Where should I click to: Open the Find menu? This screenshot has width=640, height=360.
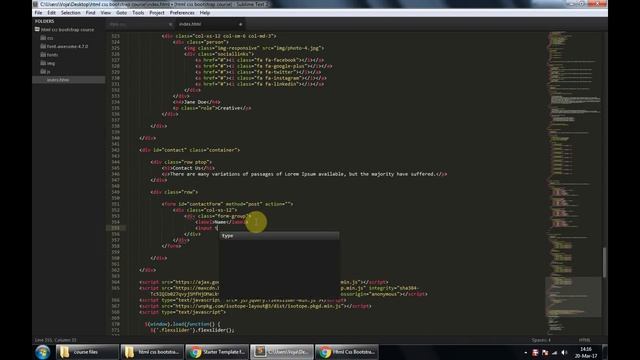[x=90, y=13]
